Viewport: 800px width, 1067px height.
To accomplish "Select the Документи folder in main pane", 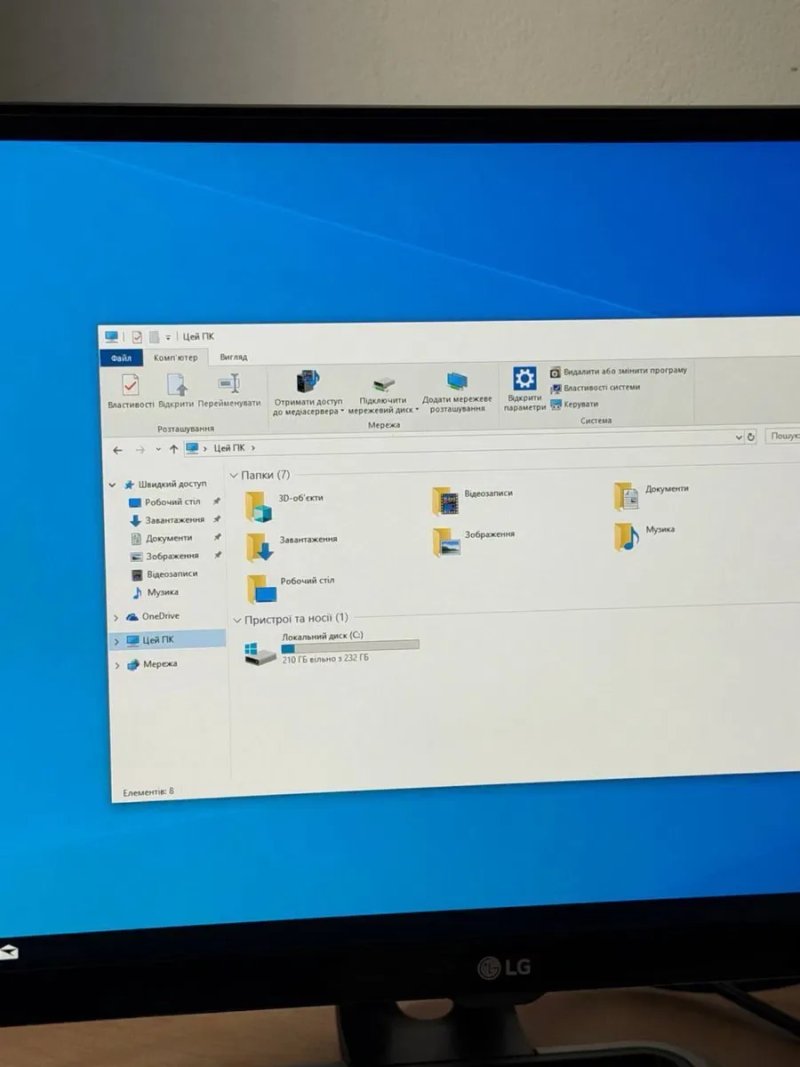I will pos(652,495).
